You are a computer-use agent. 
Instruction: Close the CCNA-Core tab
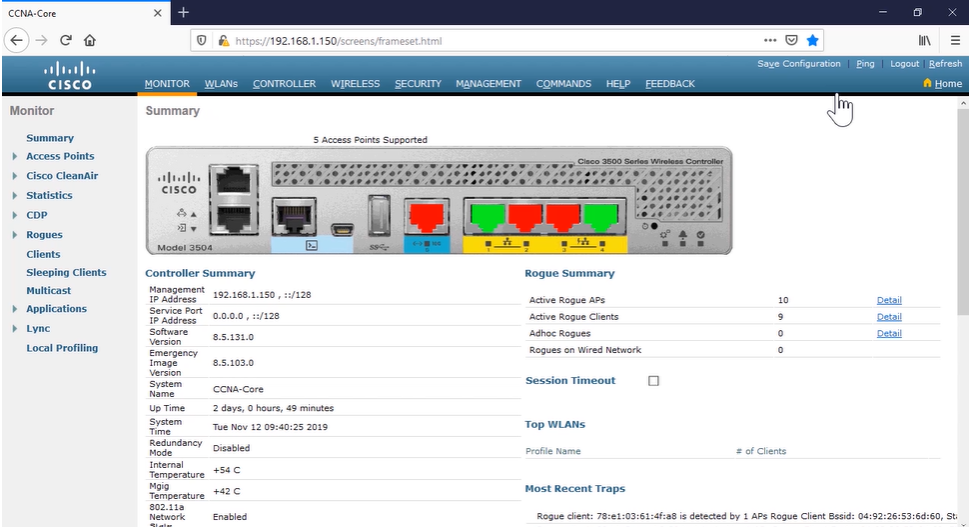pyautogui.click(x=158, y=13)
